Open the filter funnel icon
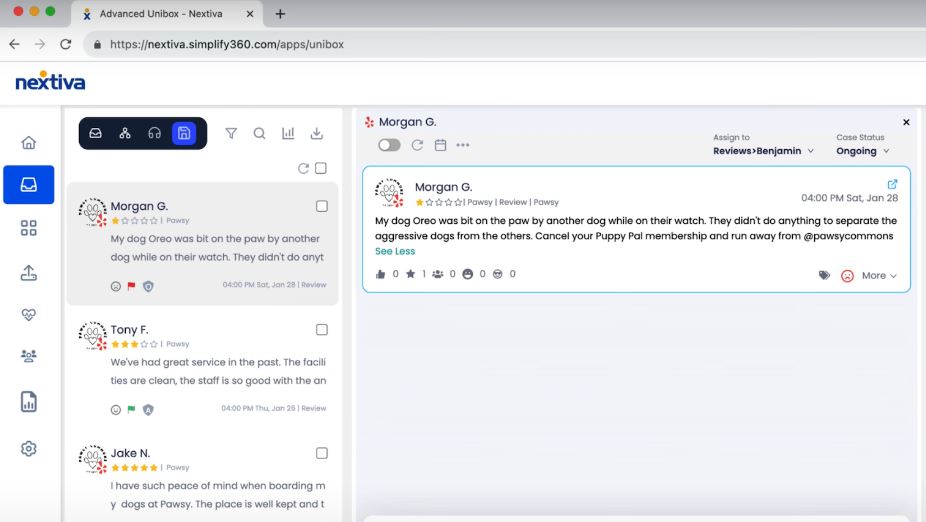926x522 pixels. [x=231, y=133]
